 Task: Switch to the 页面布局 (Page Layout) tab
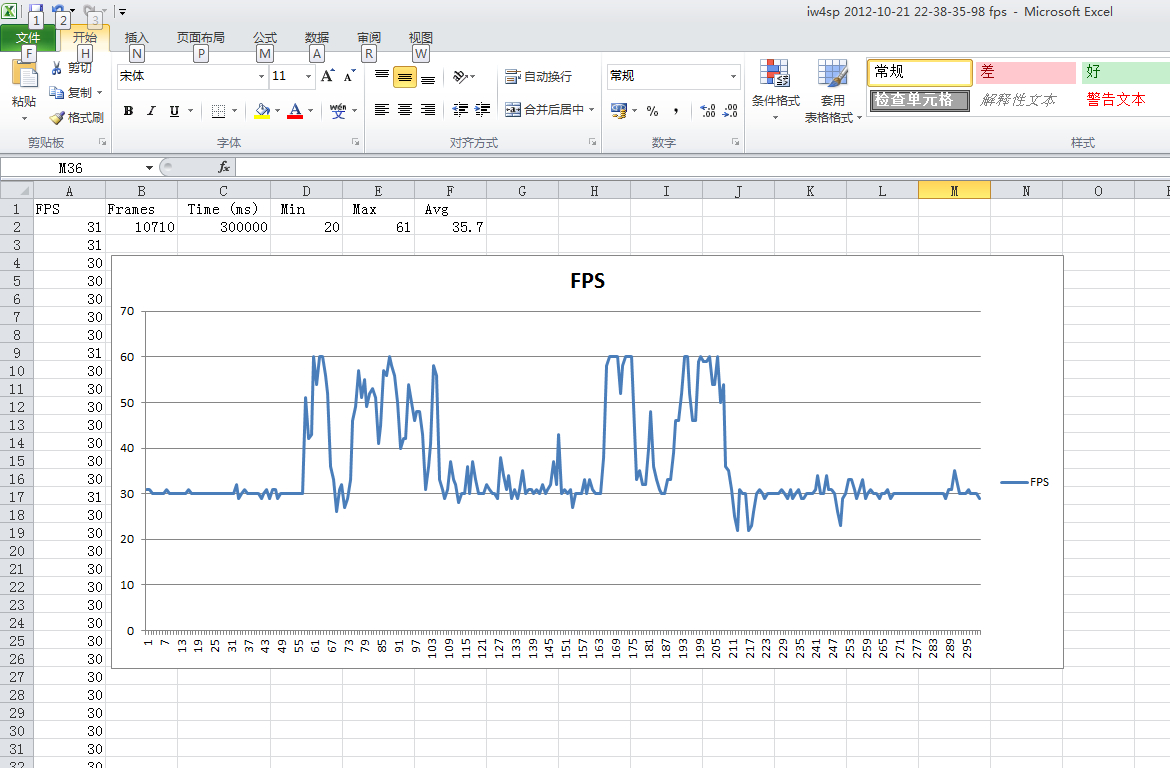pyautogui.click(x=201, y=38)
